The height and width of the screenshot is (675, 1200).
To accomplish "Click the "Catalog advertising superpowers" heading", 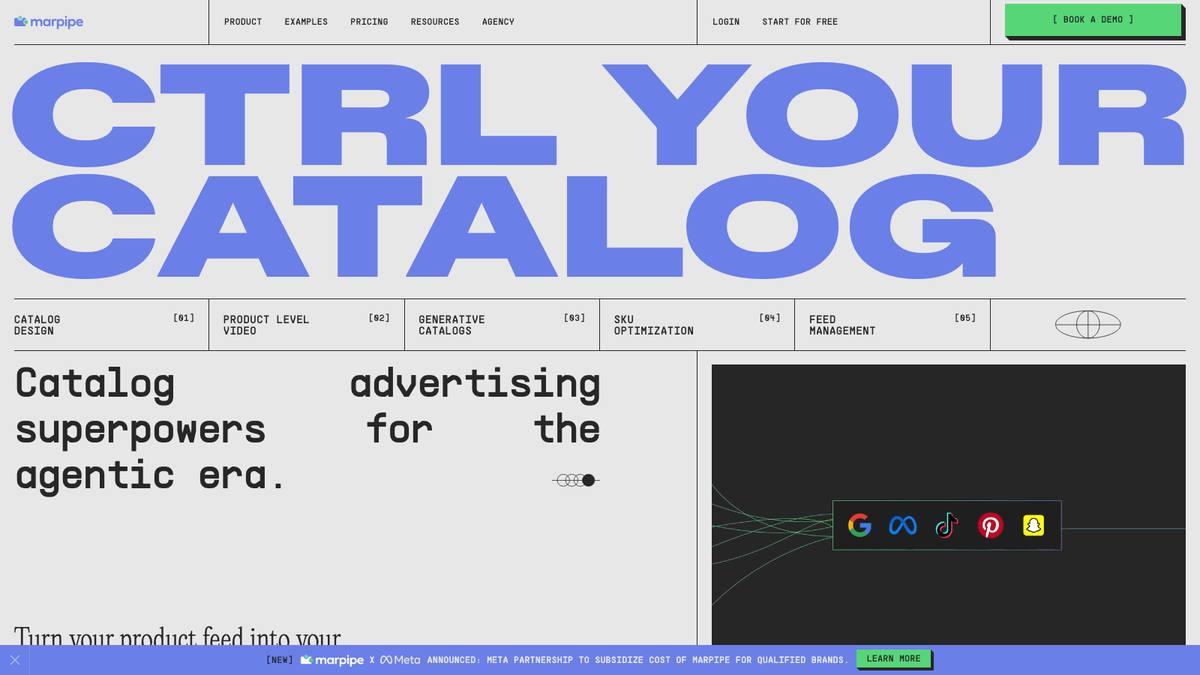I will click(x=307, y=429).
